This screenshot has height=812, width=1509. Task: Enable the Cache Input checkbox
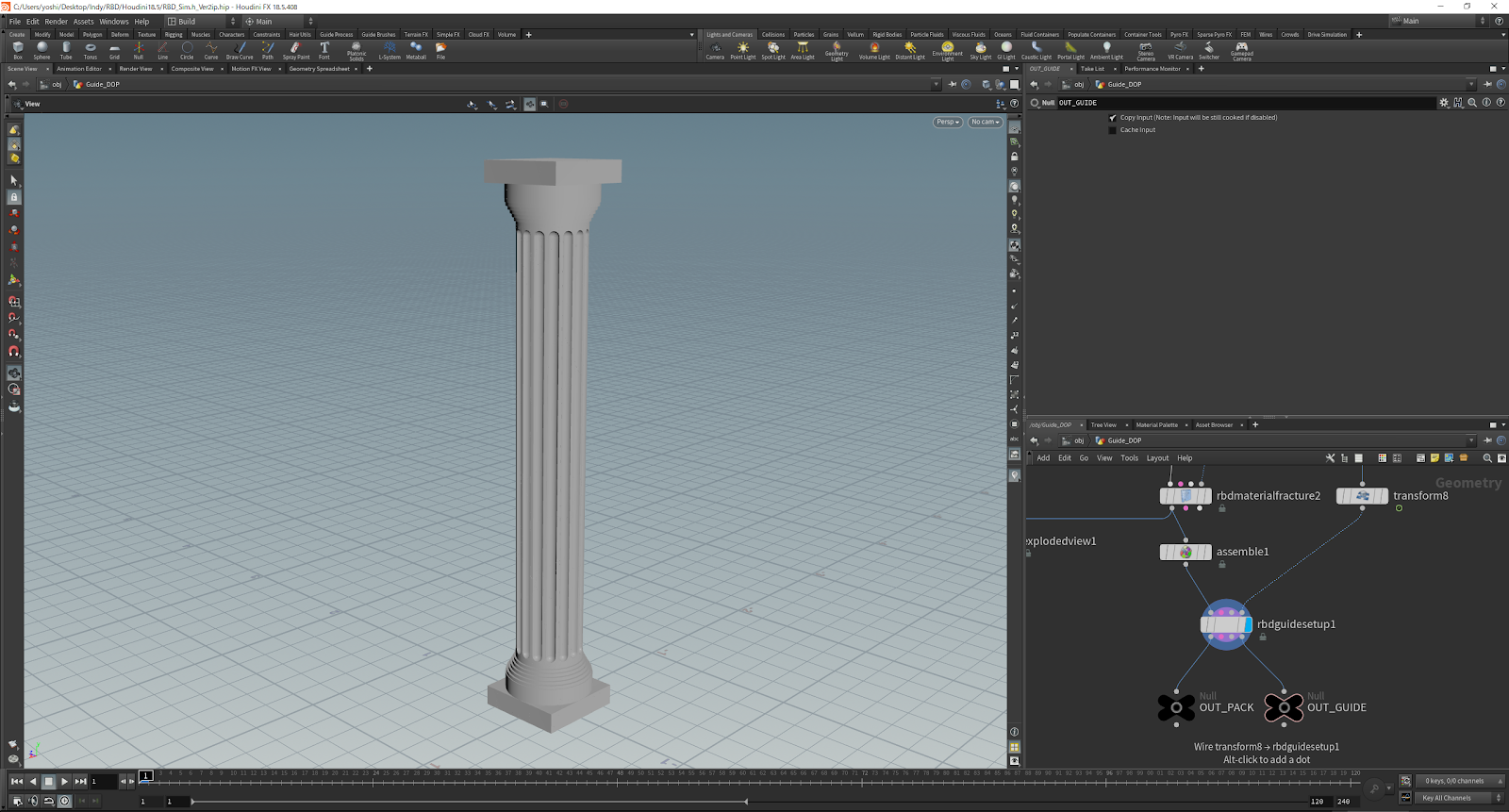click(x=1113, y=130)
